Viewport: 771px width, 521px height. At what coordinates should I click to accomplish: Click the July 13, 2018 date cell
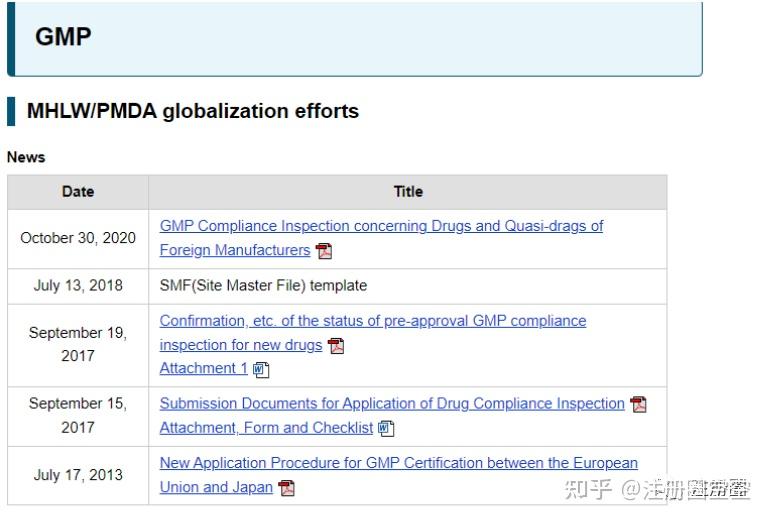[x=78, y=285]
